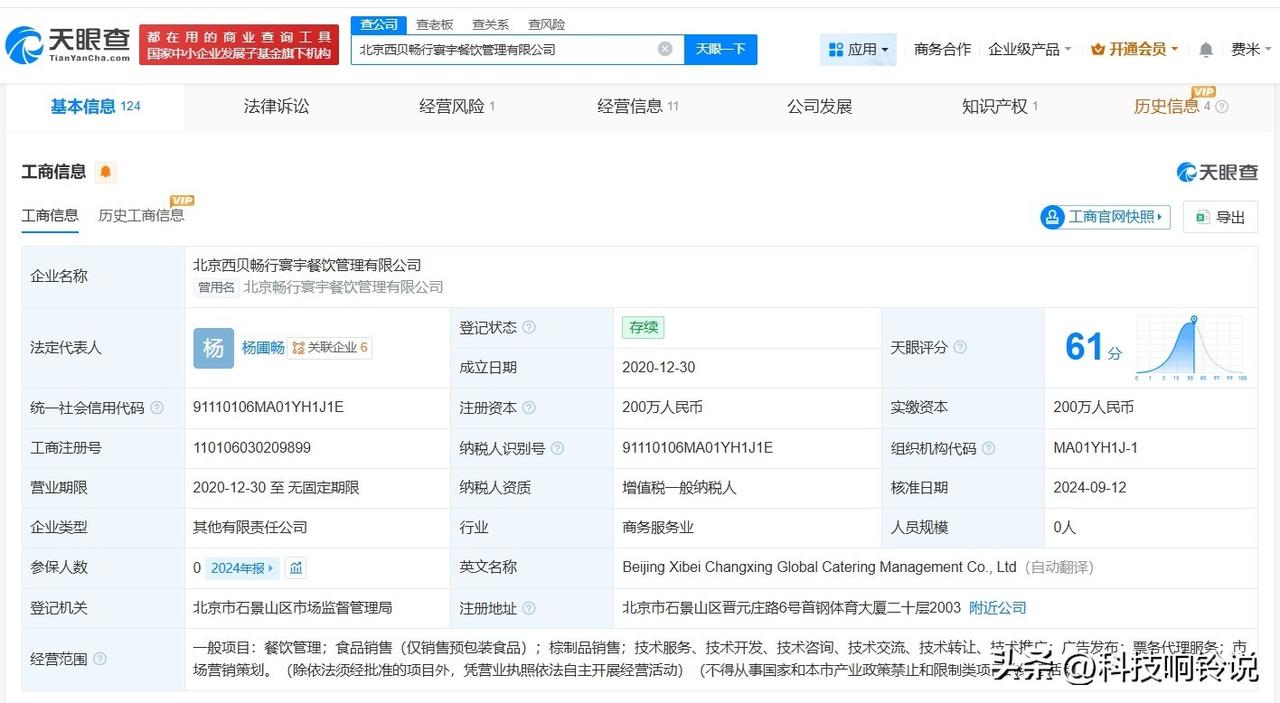Viewport: 1280px width, 703px height.
Task: Switch to the 法律诉讼 tab
Action: pyautogui.click(x=276, y=106)
